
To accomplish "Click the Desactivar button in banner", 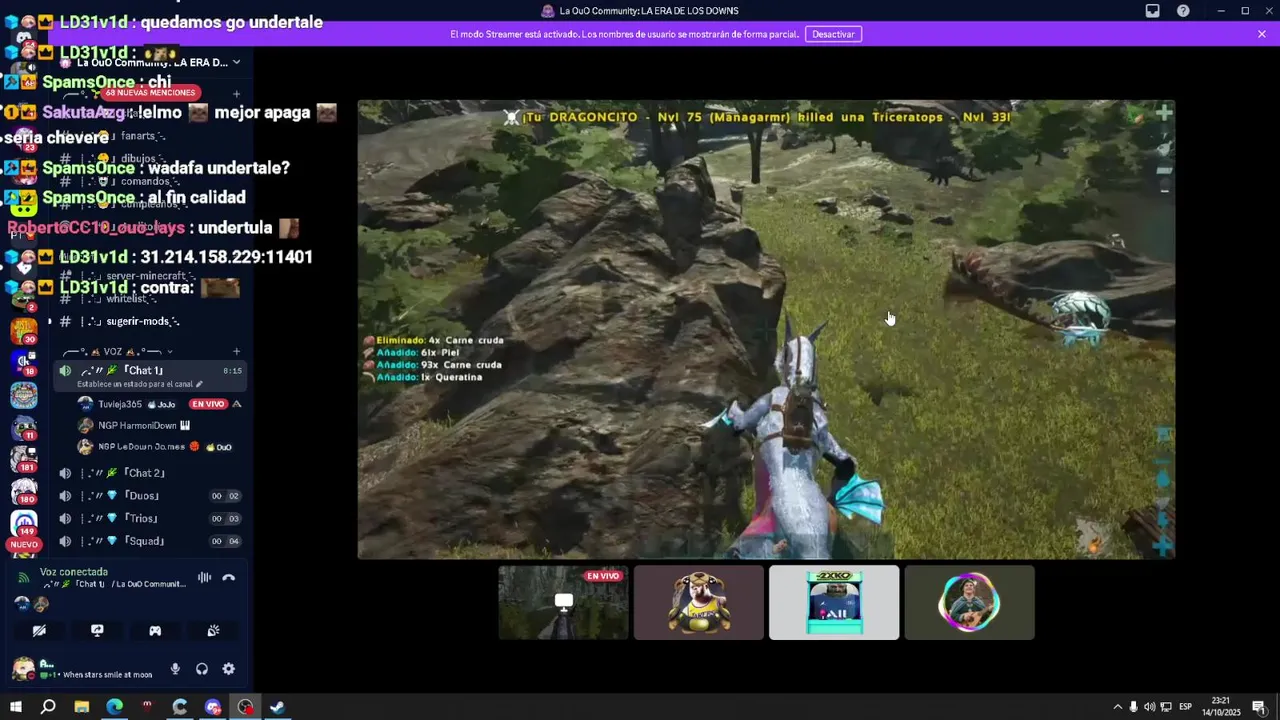I will (833, 34).
